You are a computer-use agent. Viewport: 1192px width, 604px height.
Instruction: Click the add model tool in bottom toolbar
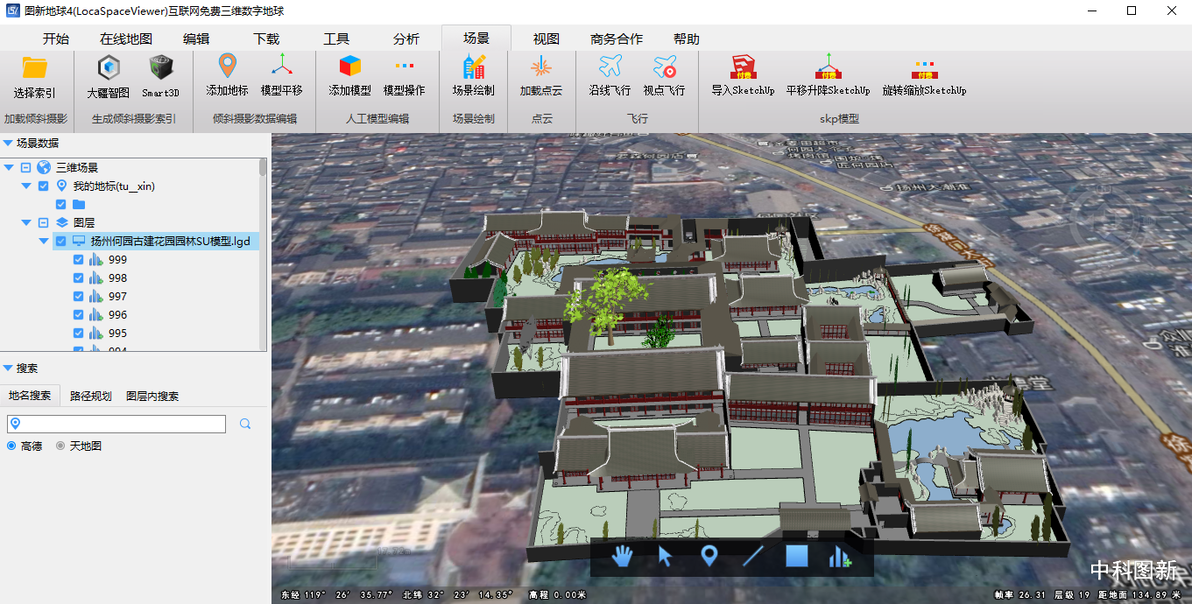tap(840, 556)
